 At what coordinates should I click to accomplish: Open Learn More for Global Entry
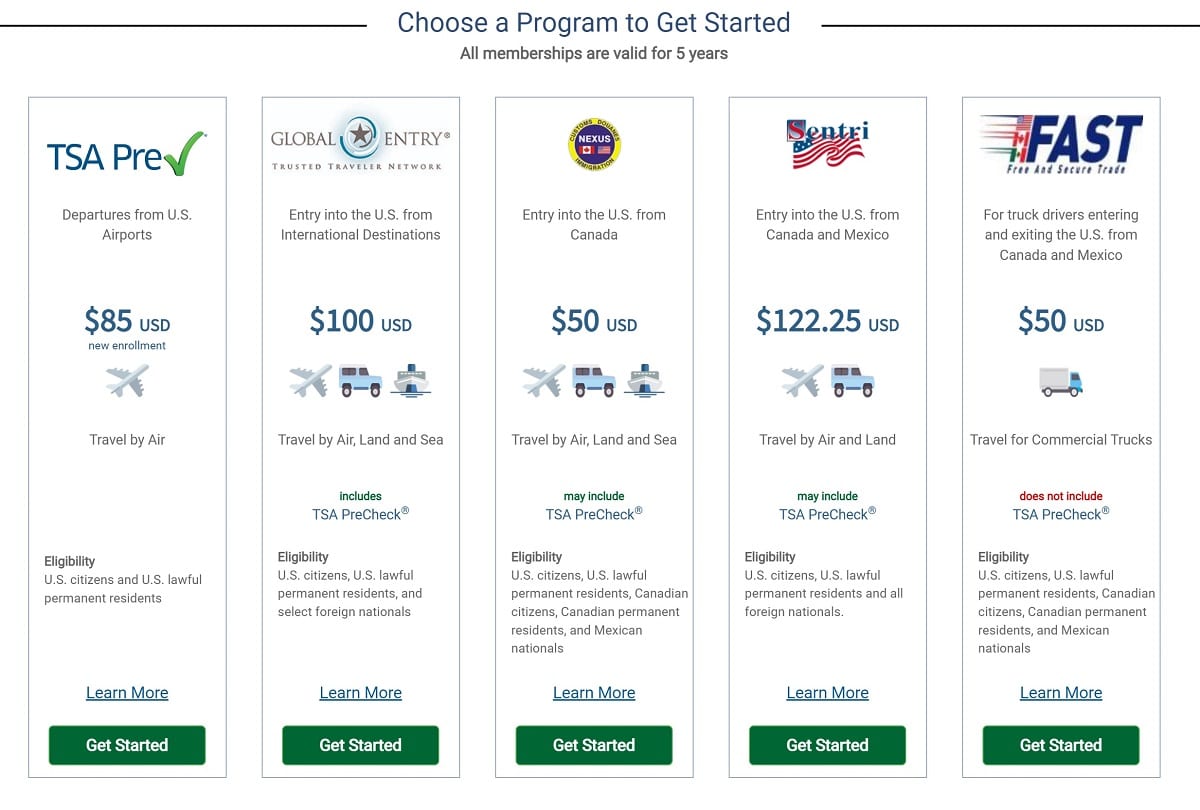[360, 692]
